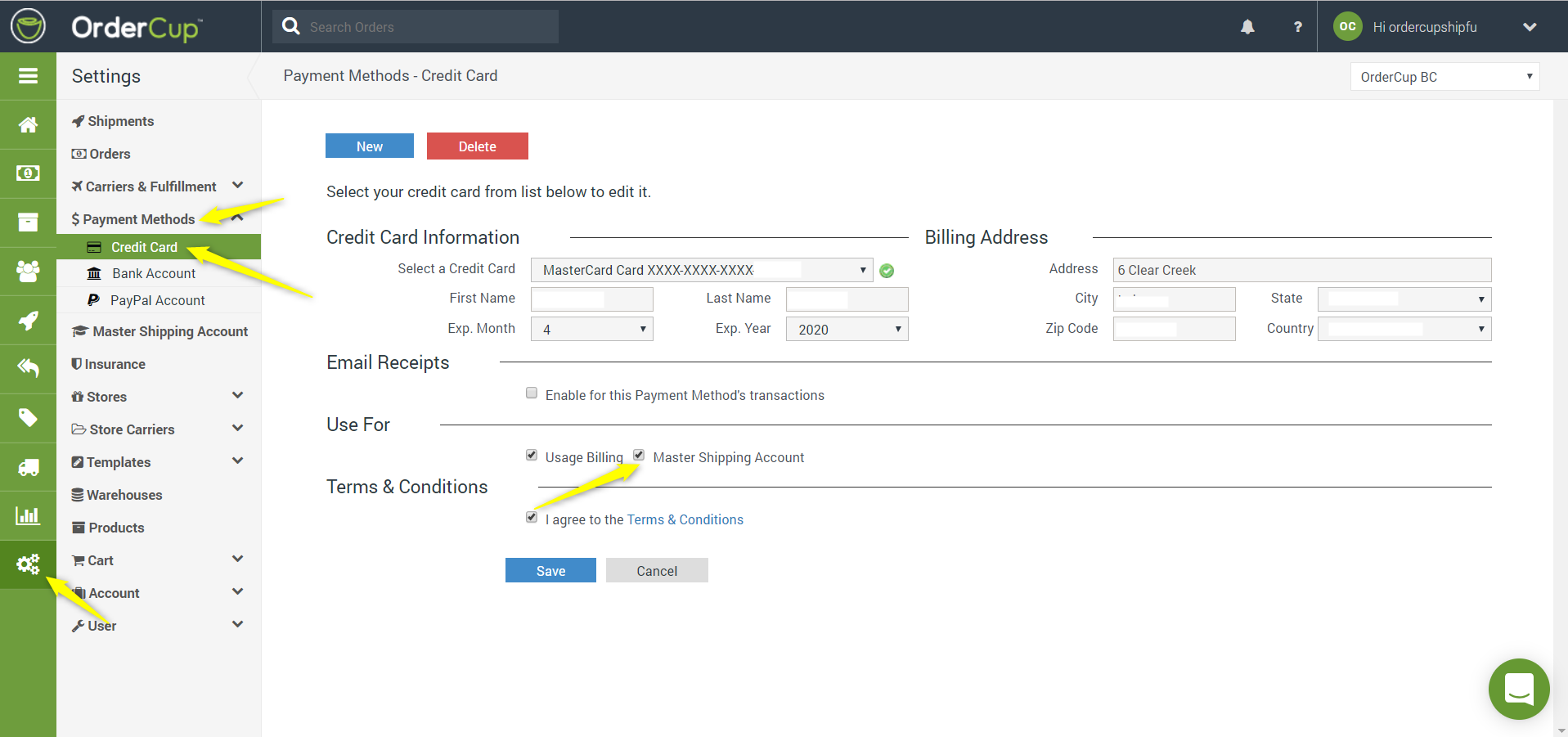Open the Exp. Year dropdown
This screenshot has width=1568, height=737.
pyautogui.click(x=847, y=329)
